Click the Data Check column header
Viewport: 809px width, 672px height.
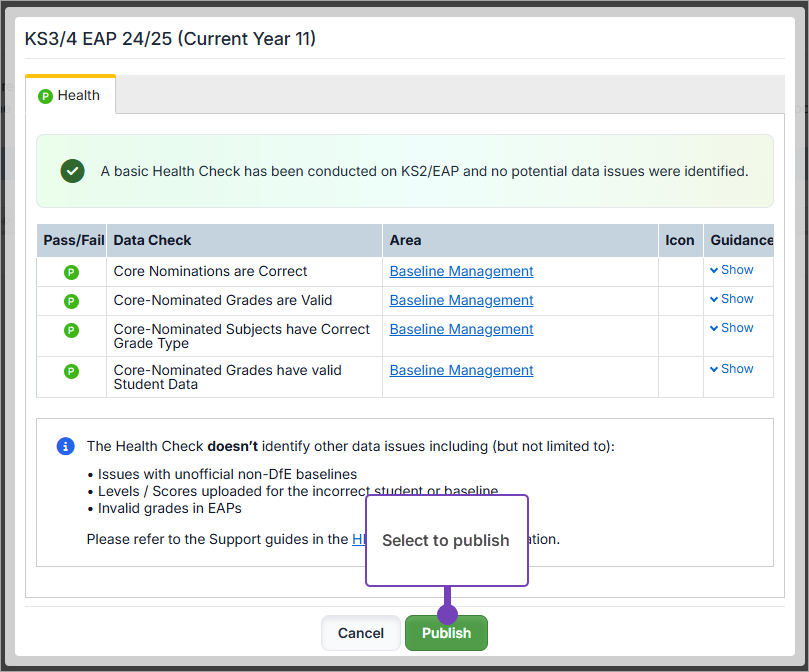153,240
